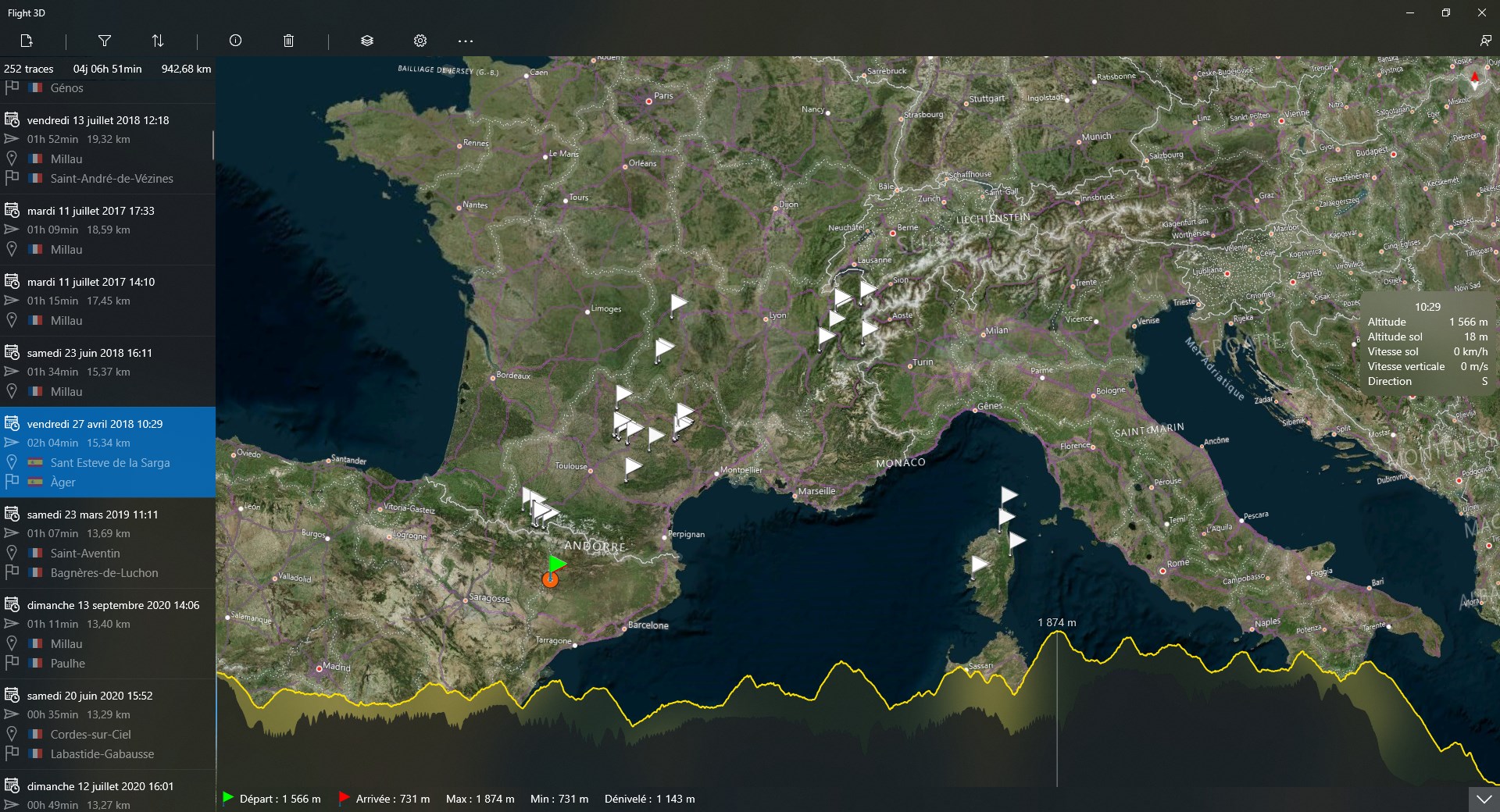Screen dimensions: 1500x812
Task: Click the 'Min : 731 m' value
Action: click(559, 799)
